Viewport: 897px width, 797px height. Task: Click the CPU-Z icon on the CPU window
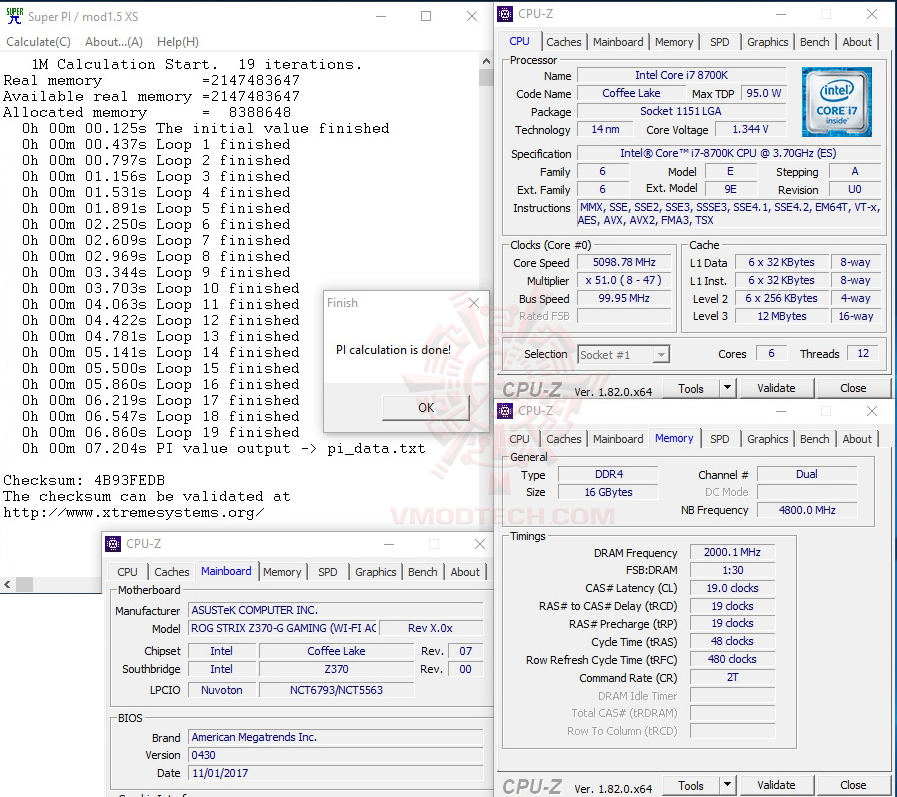click(x=508, y=13)
